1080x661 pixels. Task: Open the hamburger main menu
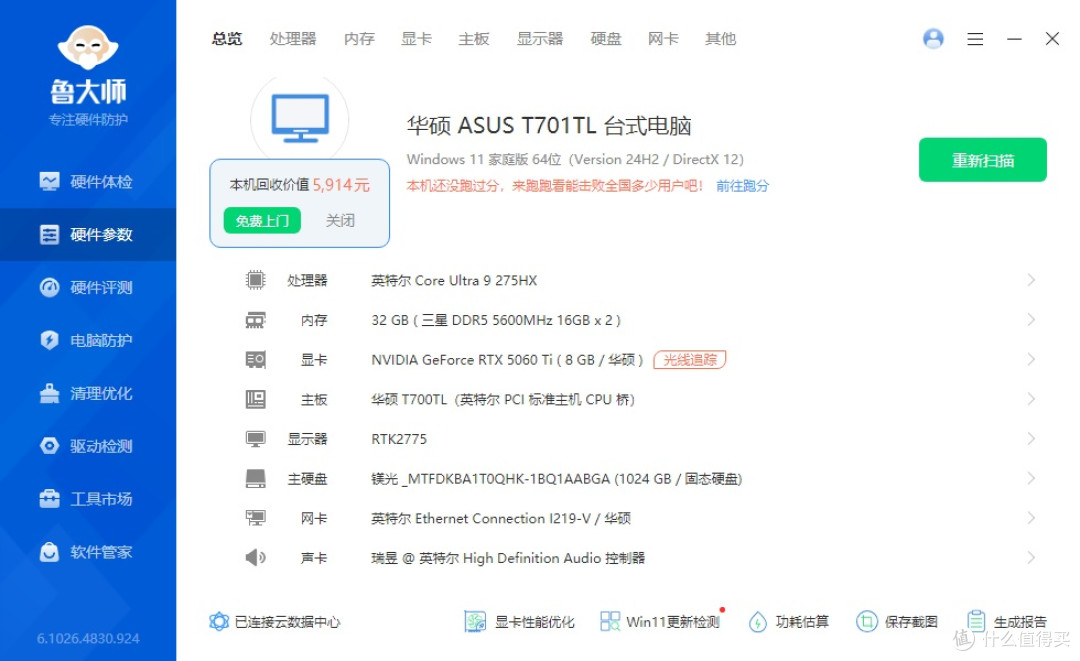click(x=975, y=39)
